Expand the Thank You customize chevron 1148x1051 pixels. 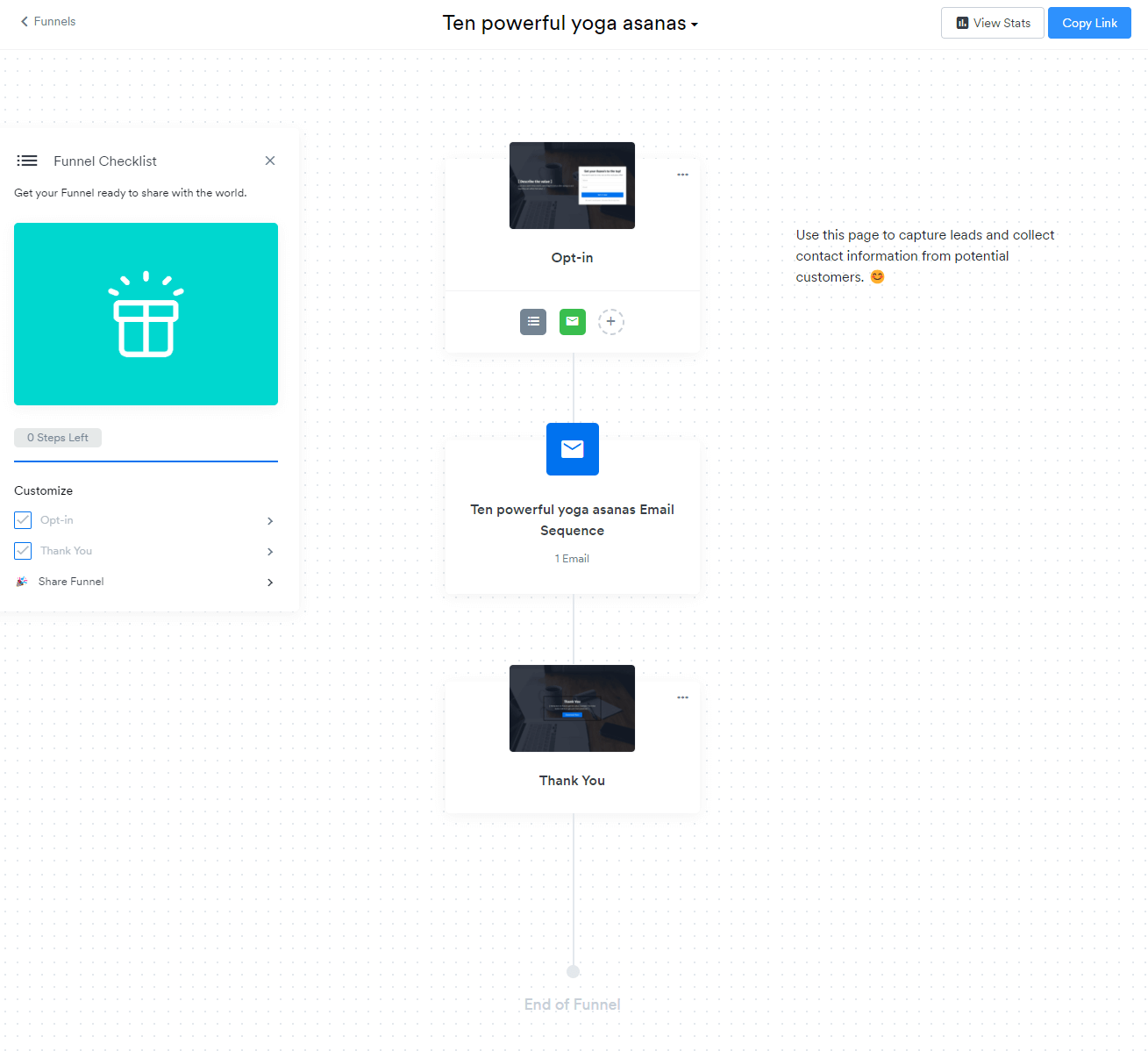[x=270, y=551]
